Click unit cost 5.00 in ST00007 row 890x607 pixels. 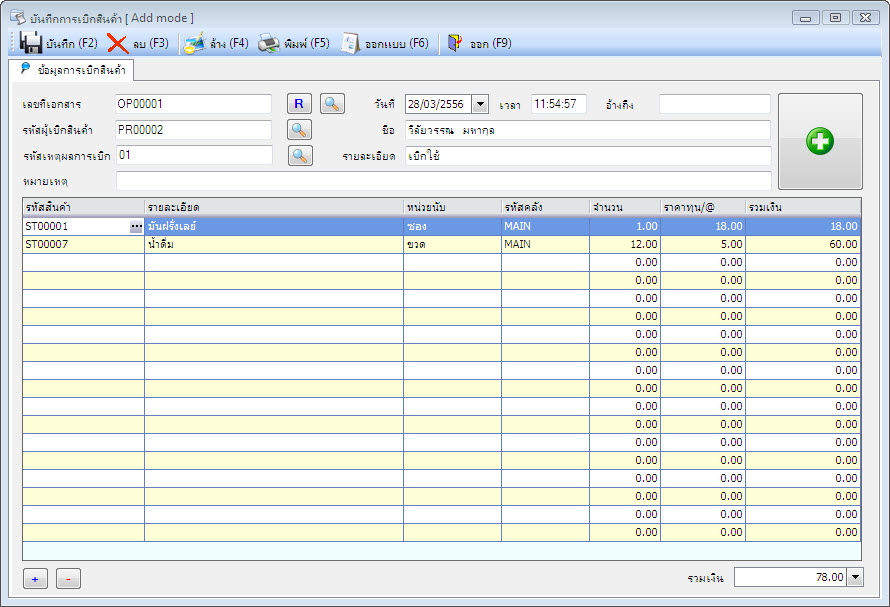click(703, 244)
